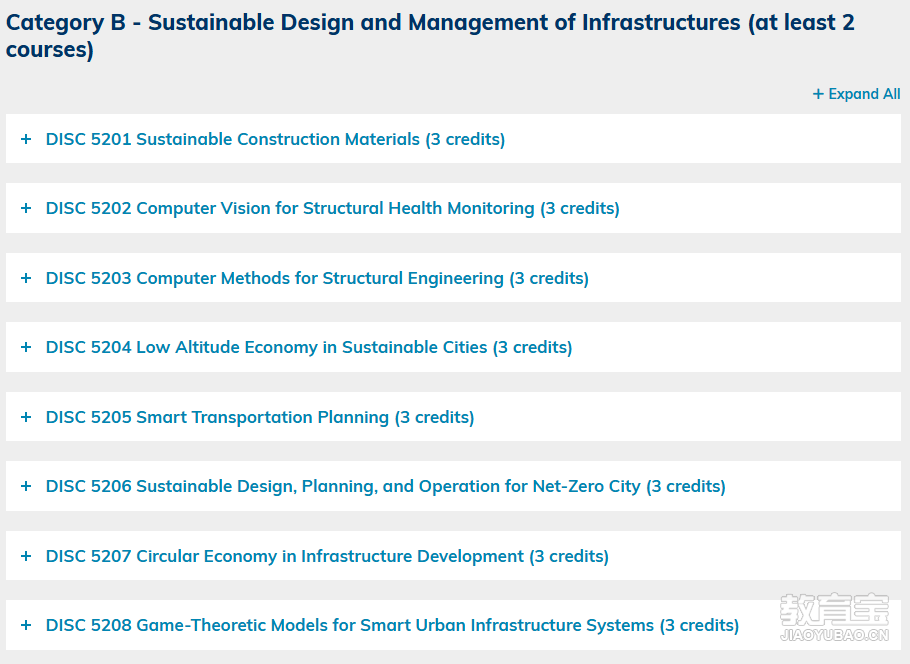This screenshot has height=664, width=910.
Task: Click the plus icon beside DISC 5201
Action: pos(26,139)
